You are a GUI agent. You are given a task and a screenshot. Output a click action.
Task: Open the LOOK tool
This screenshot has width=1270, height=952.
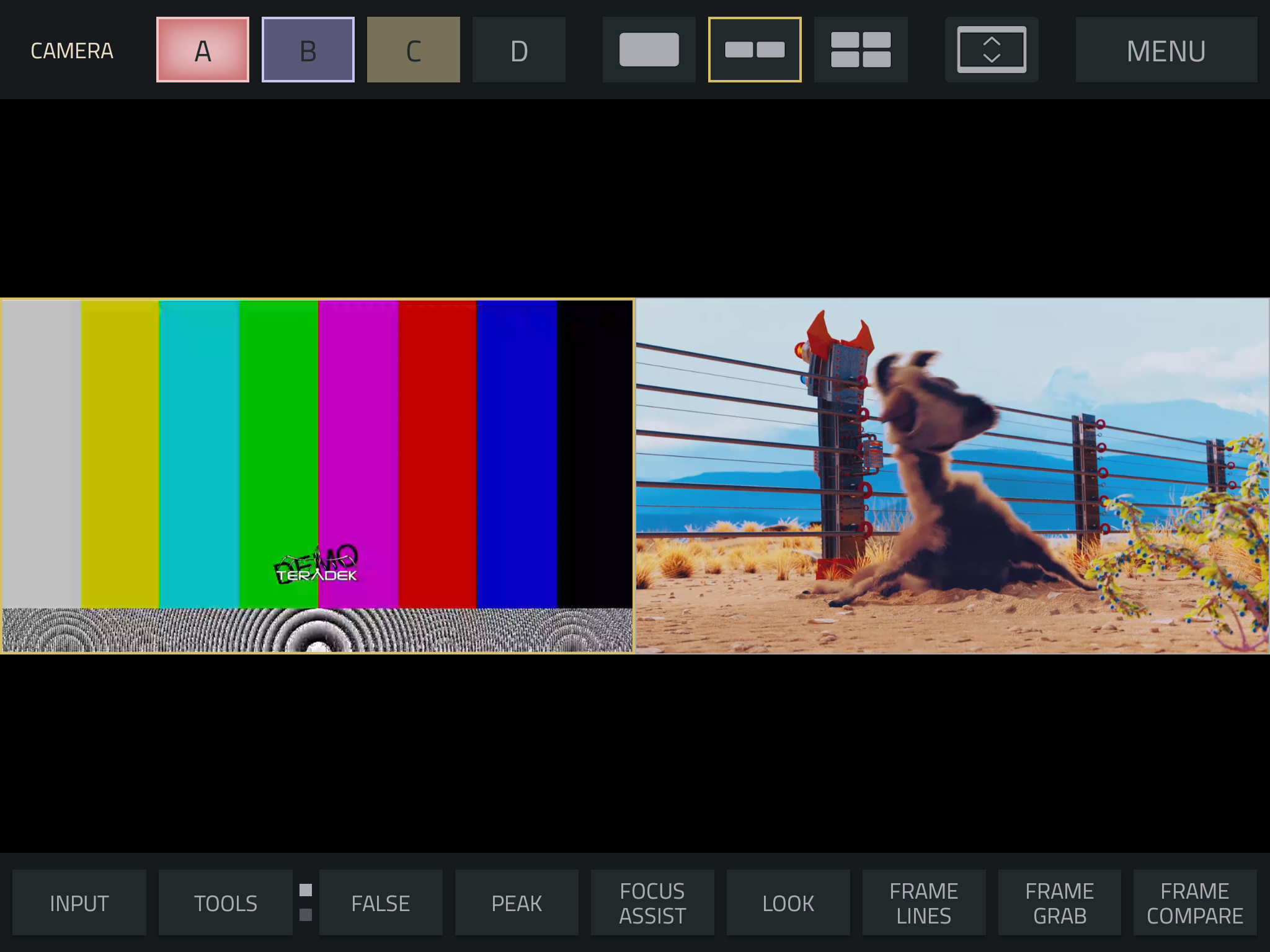[x=788, y=902]
